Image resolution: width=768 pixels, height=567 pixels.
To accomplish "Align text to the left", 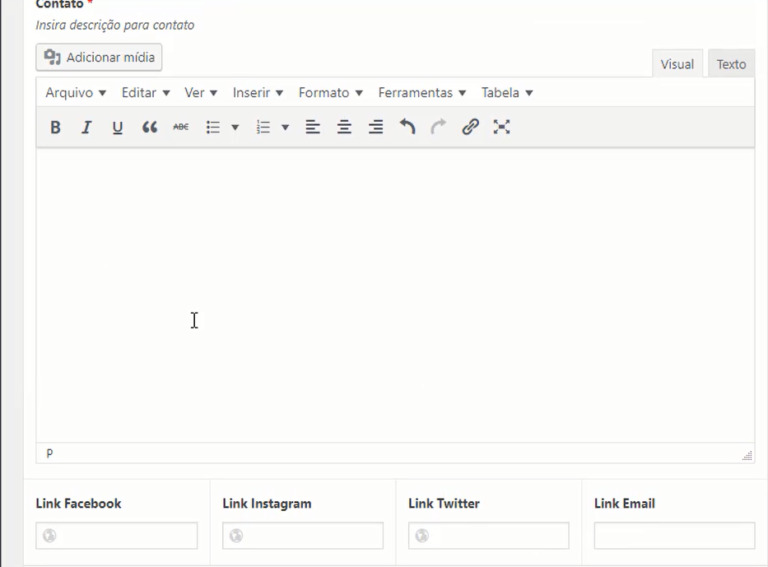I will (313, 127).
